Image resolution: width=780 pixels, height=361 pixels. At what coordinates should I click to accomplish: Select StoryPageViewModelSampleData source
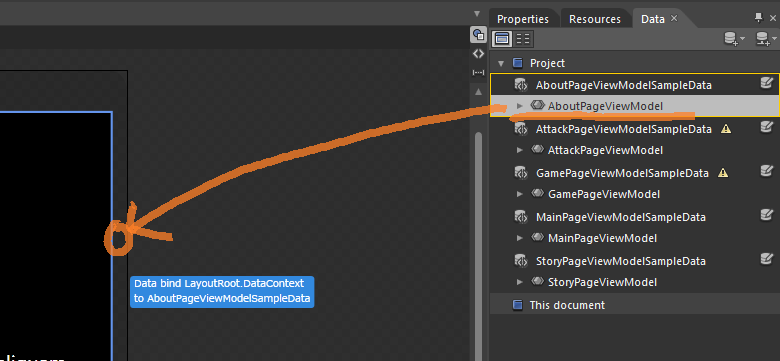[621, 261]
